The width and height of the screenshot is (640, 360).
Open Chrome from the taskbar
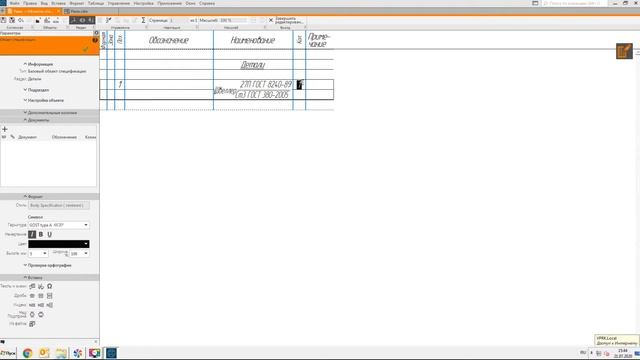click(27, 353)
